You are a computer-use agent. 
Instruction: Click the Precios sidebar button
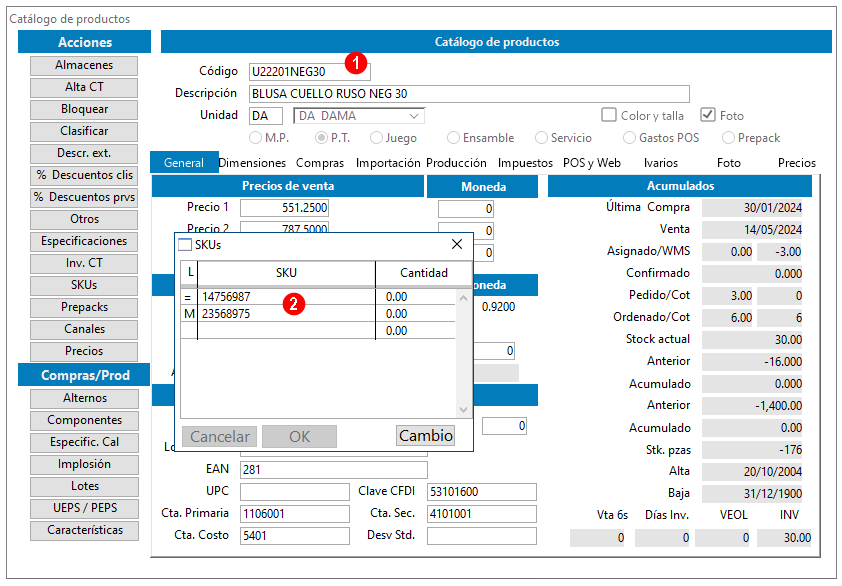coord(84,352)
